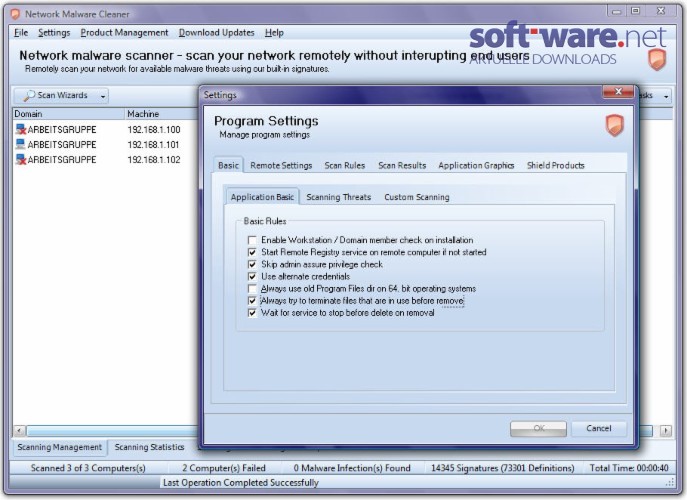
Task: Click the 192.168.1.101 machine cell
Action: [x=153, y=145]
